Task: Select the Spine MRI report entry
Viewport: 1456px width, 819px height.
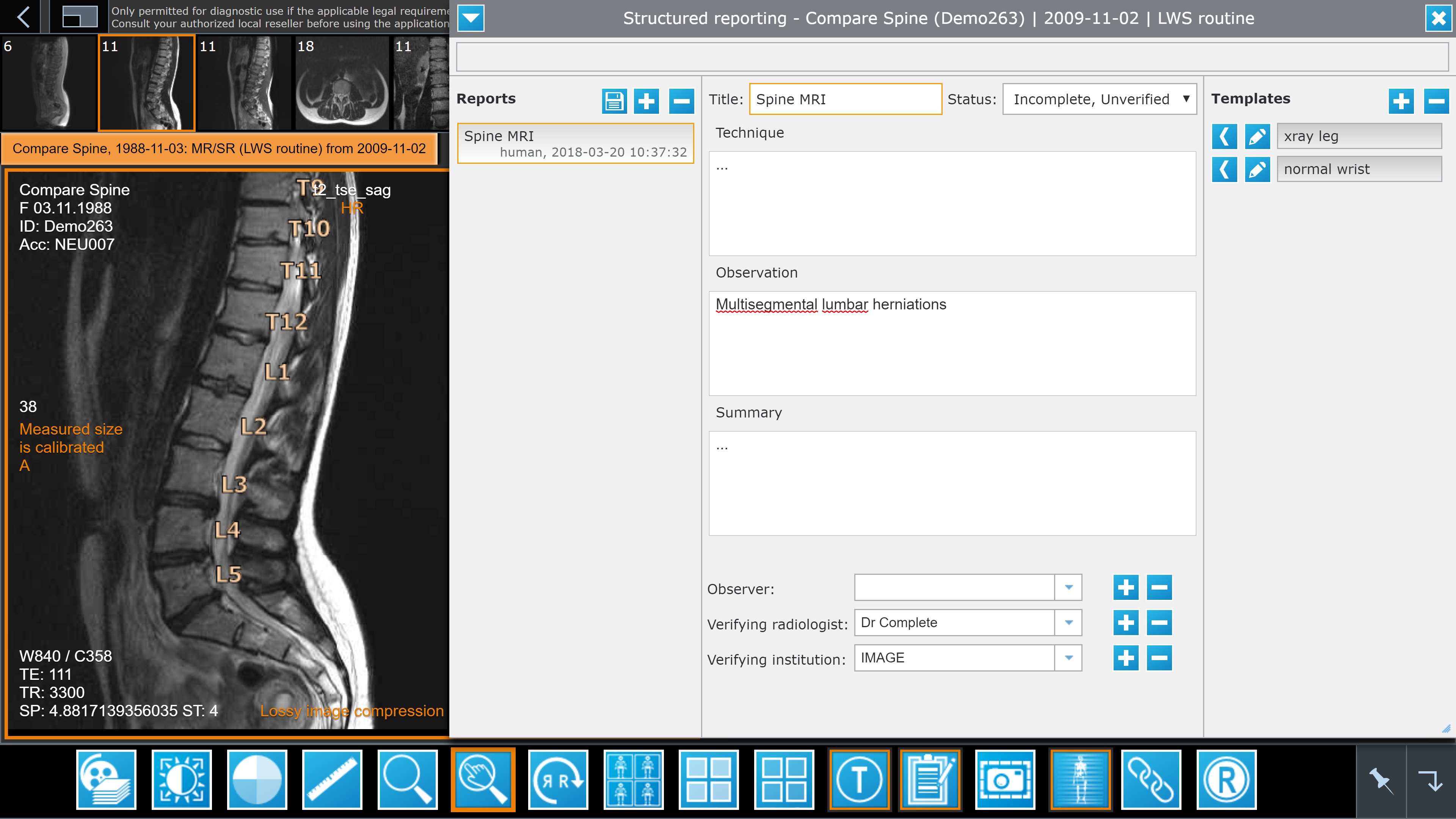Action: click(575, 144)
